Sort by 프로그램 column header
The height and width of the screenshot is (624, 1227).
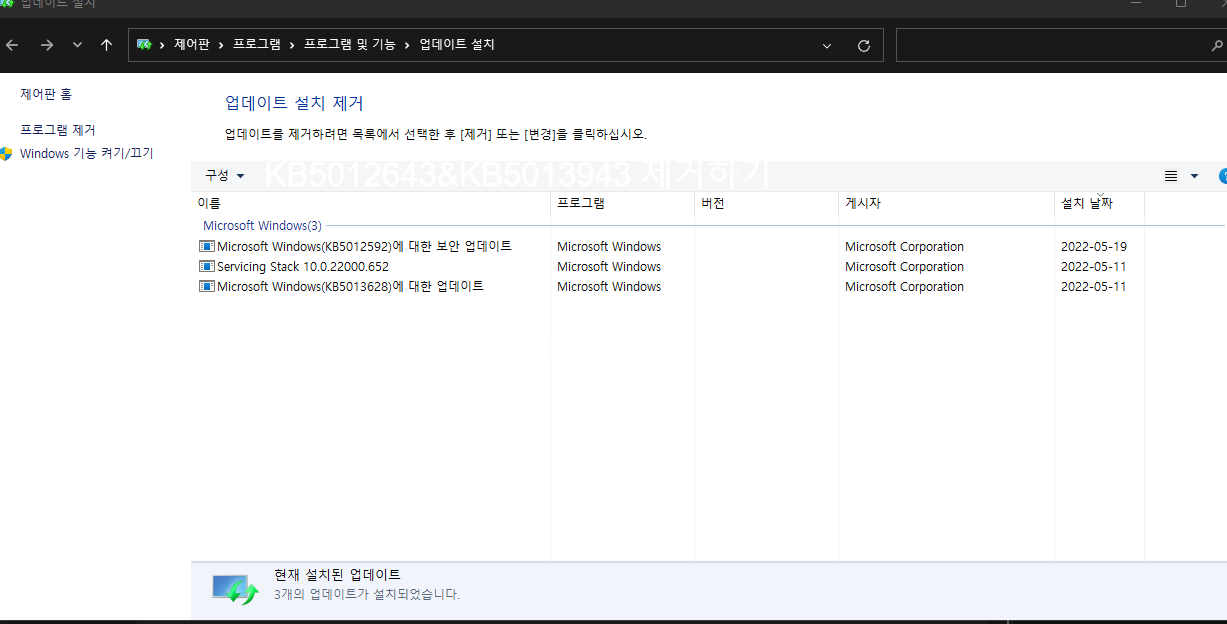click(x=622, y=203)
